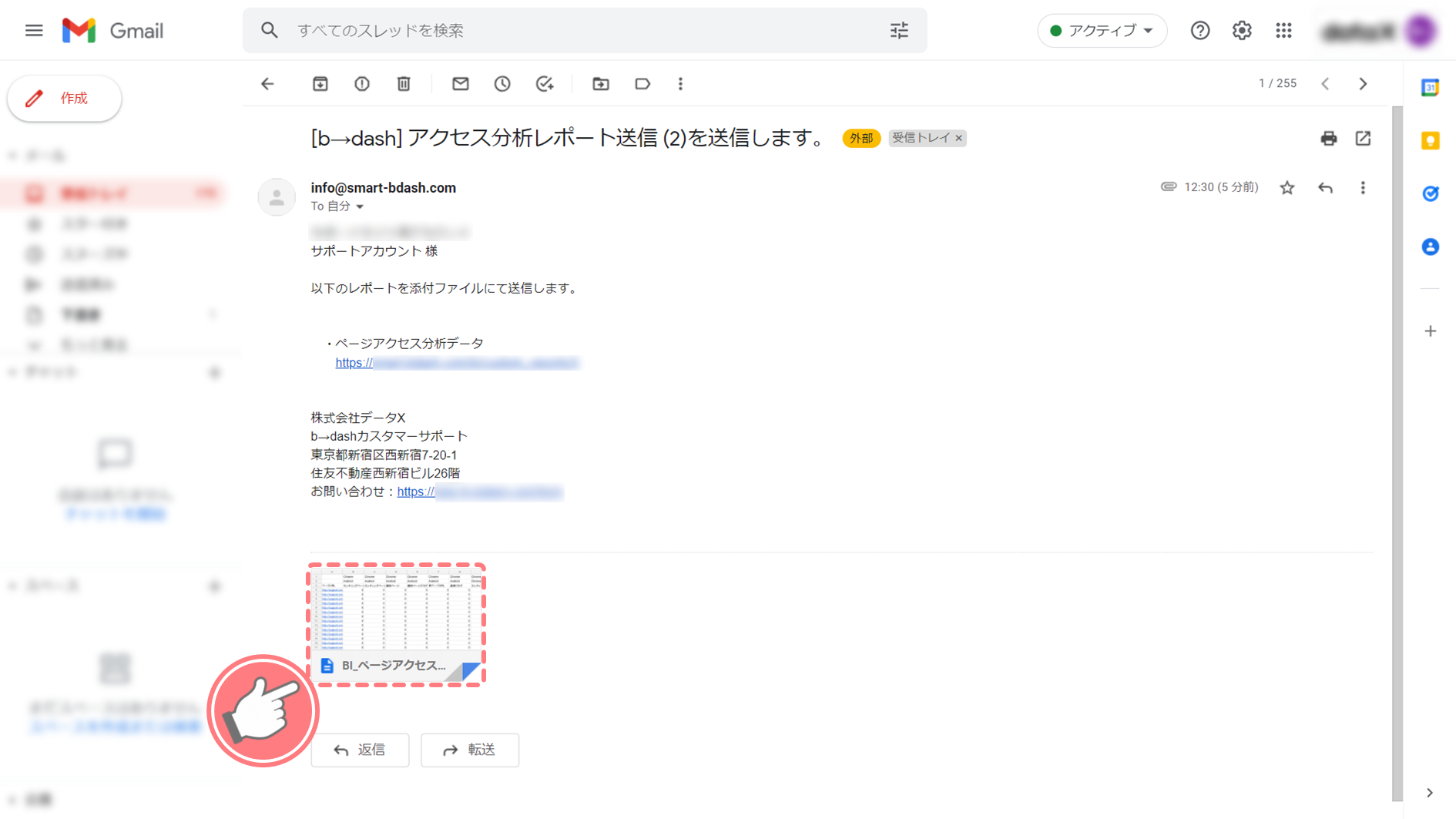This screenshot has height=819, width=1456.
Task: Click the Gmail logo
Action: click(x=112, y=30)
